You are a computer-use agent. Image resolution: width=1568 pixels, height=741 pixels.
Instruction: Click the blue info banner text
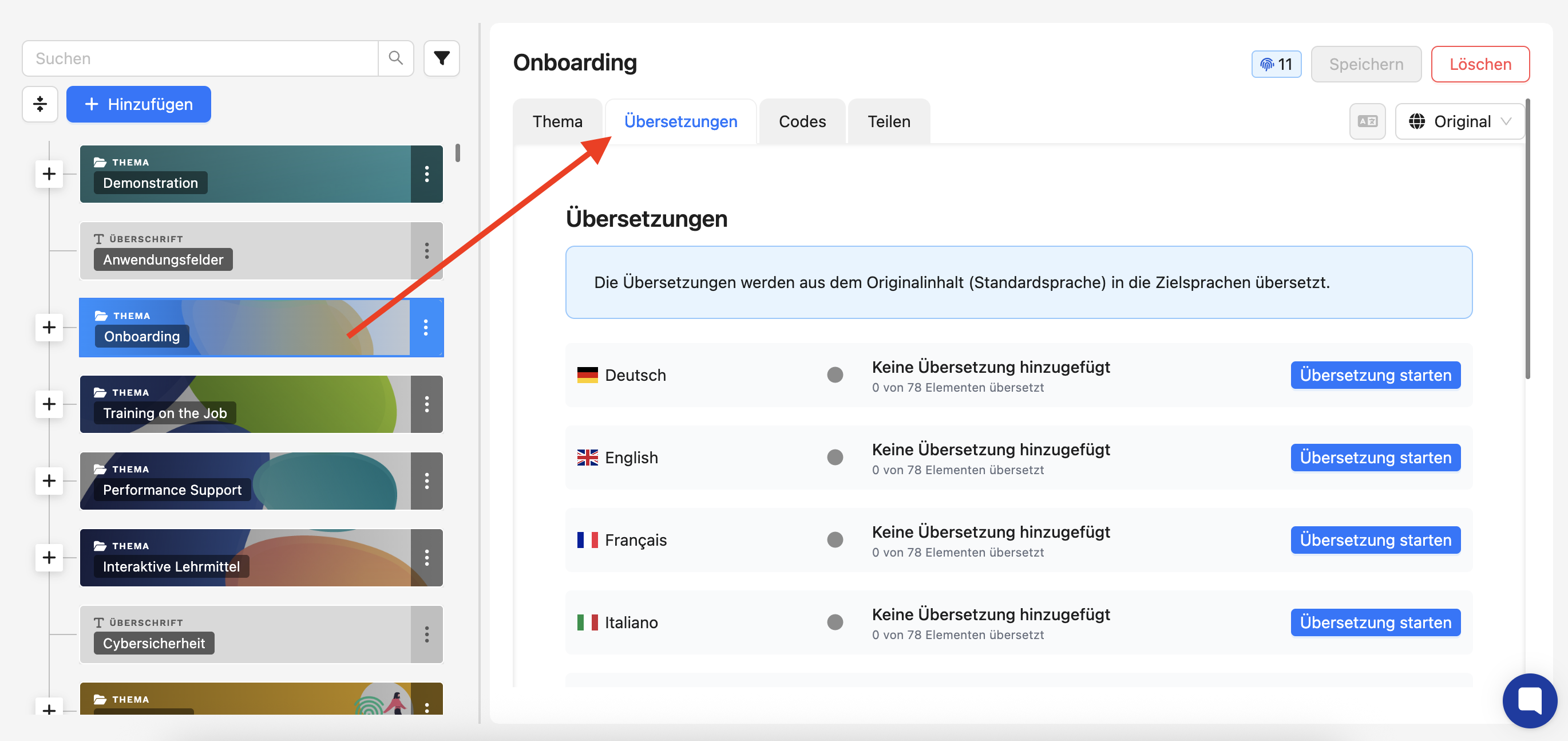tap(961, 282)
